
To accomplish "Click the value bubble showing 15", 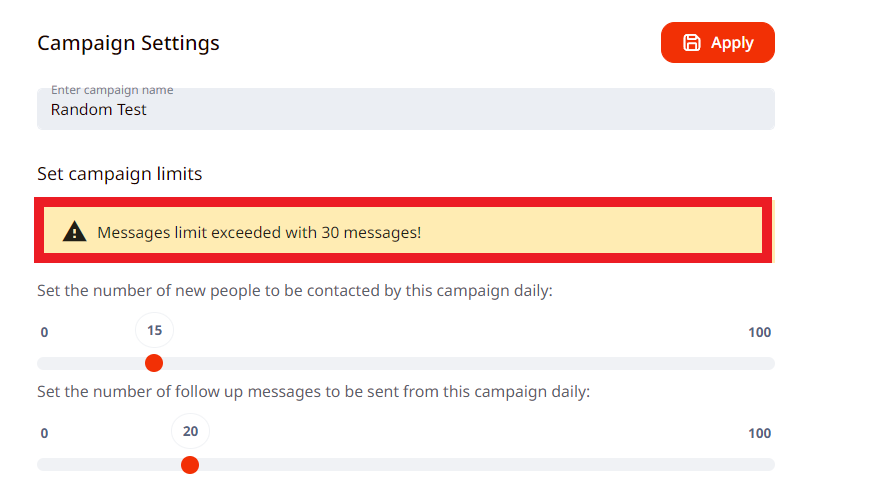I will 155,331.
